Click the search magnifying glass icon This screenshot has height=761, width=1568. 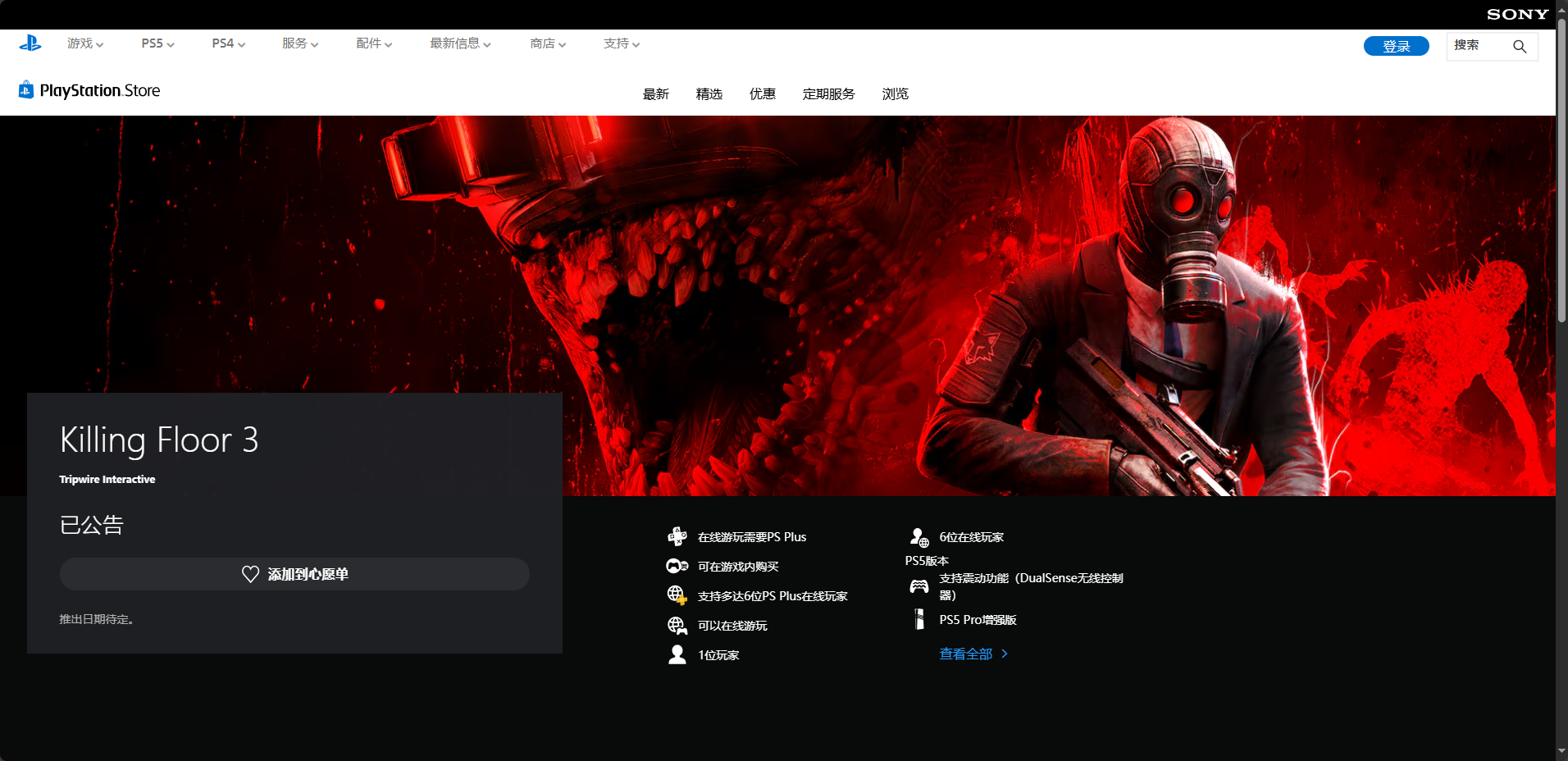point(1520,46)
